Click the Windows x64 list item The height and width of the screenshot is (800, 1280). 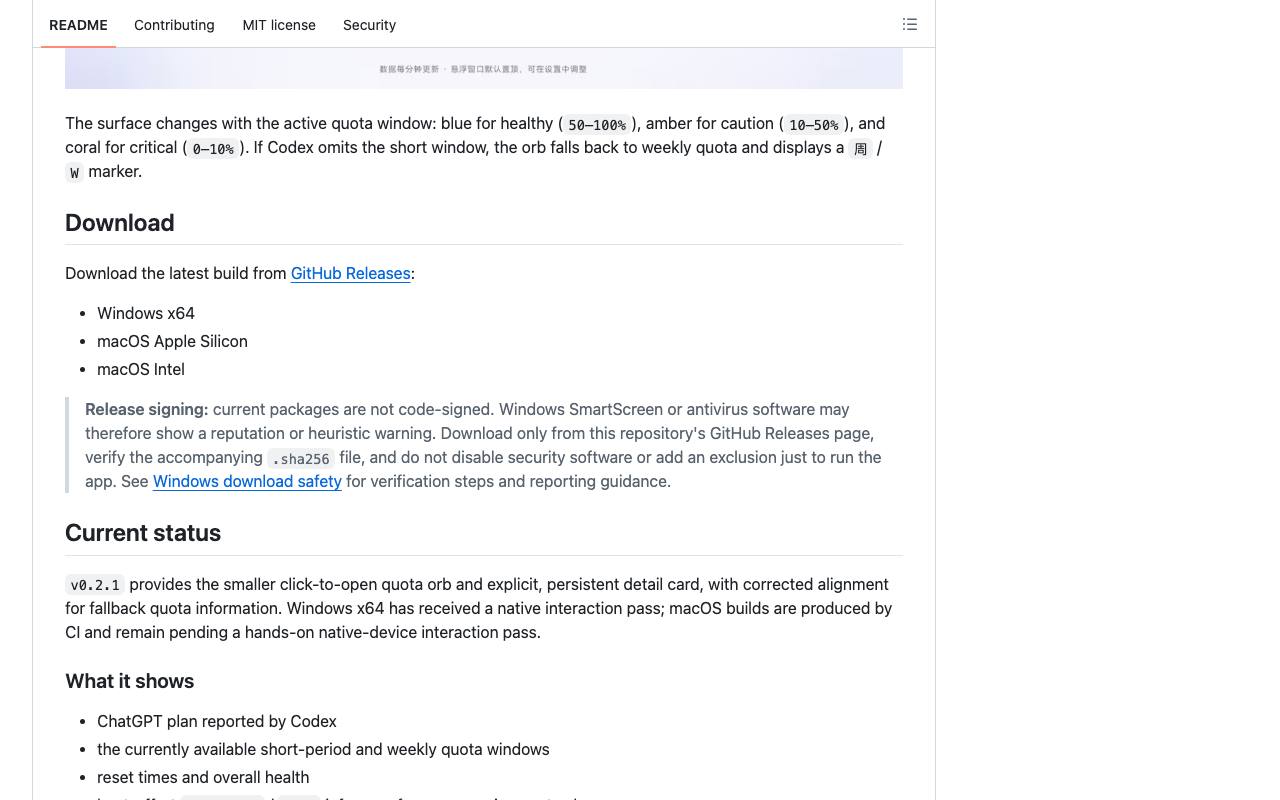[x=146, y=313]
